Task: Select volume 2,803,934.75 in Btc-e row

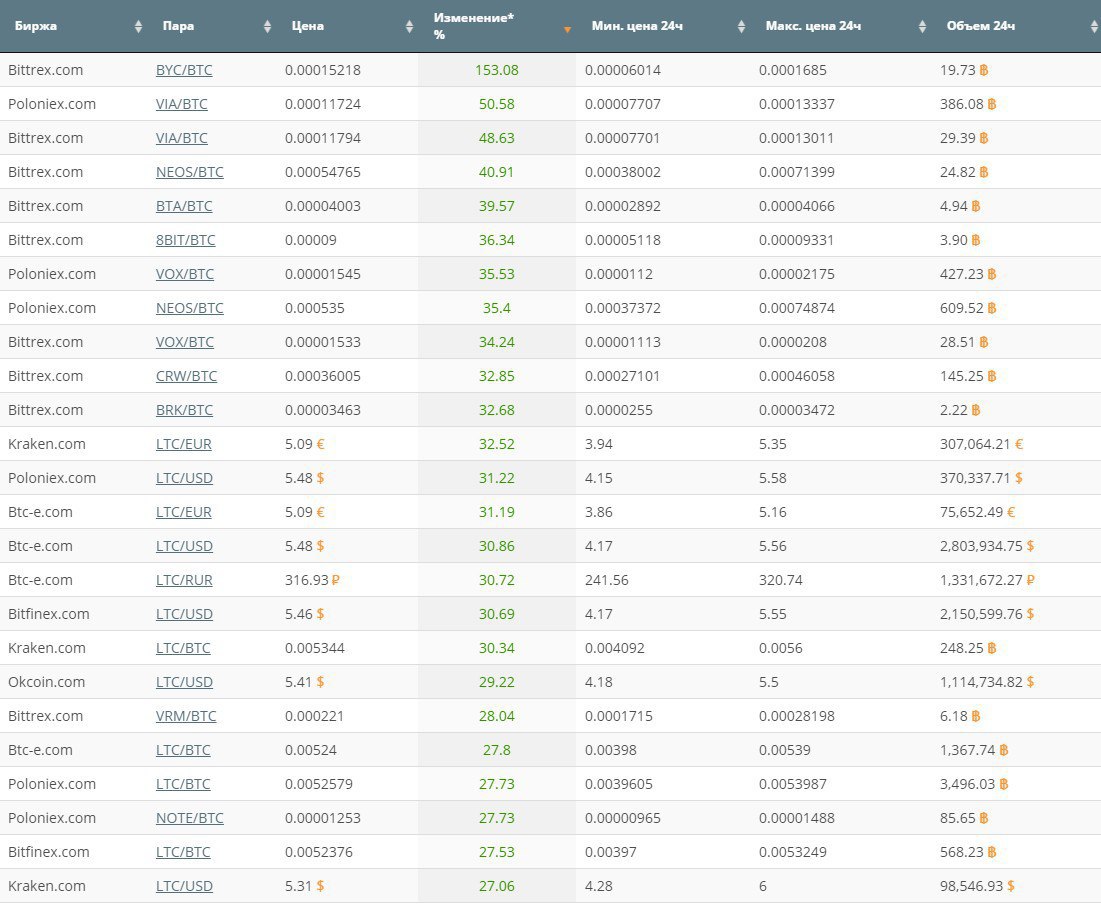Action: point(981,546)
